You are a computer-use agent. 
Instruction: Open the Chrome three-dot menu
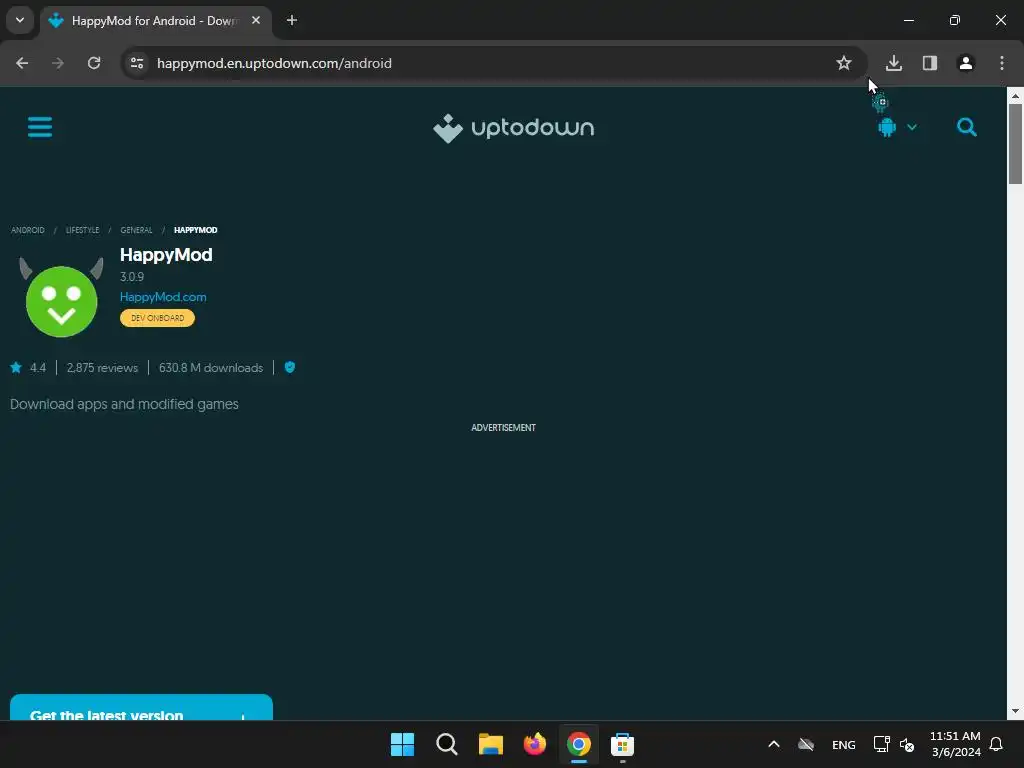[x=1002, y=63]
